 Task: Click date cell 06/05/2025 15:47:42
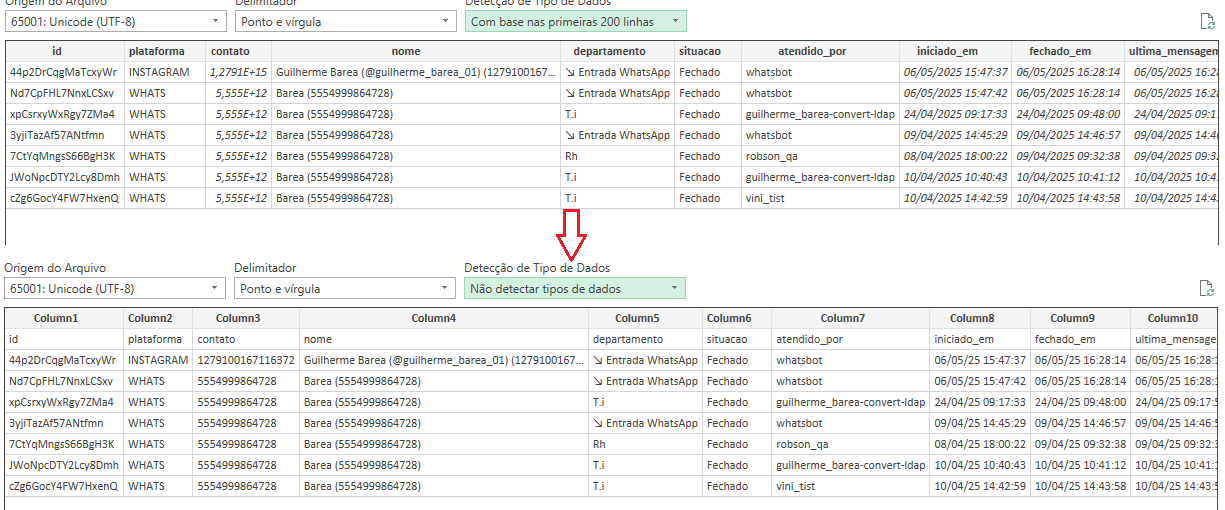coord(955,93)
